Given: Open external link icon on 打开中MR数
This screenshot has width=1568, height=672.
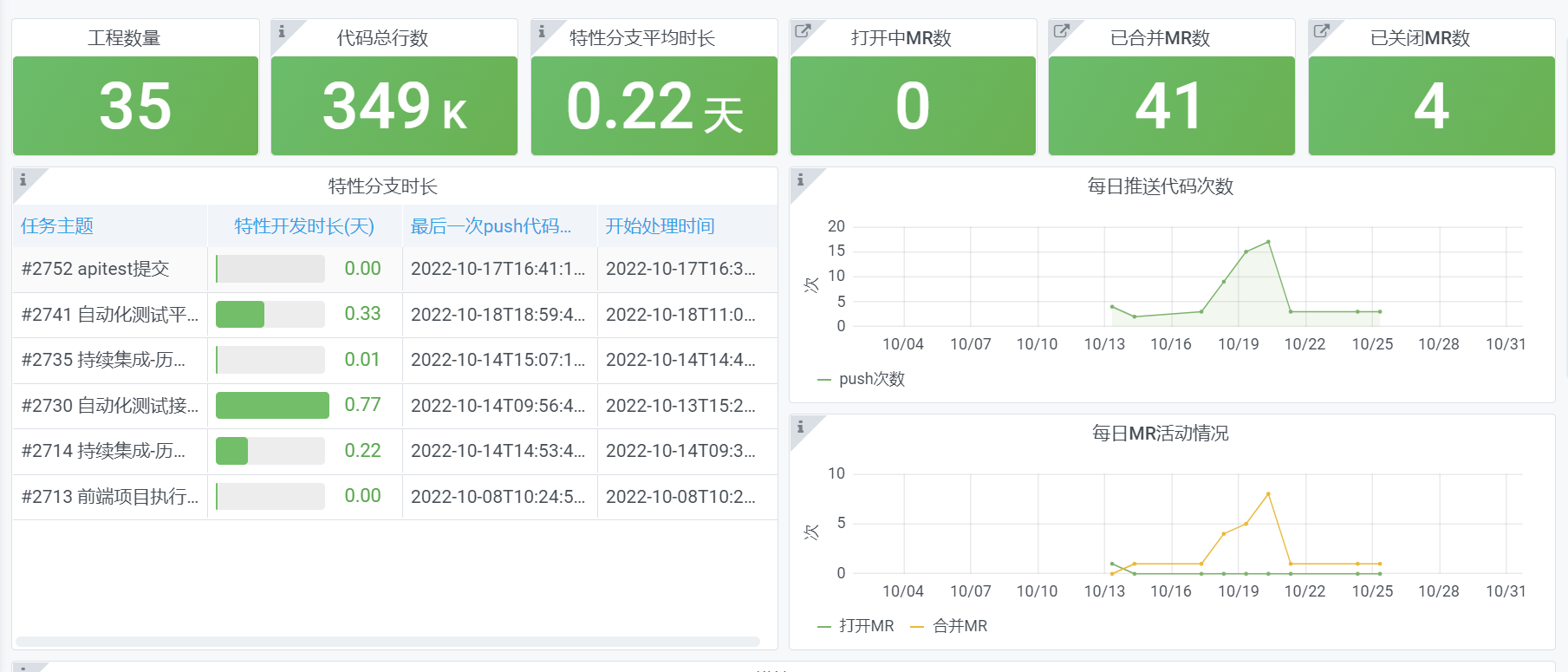Looking at the screenshot, I should 803,30.
